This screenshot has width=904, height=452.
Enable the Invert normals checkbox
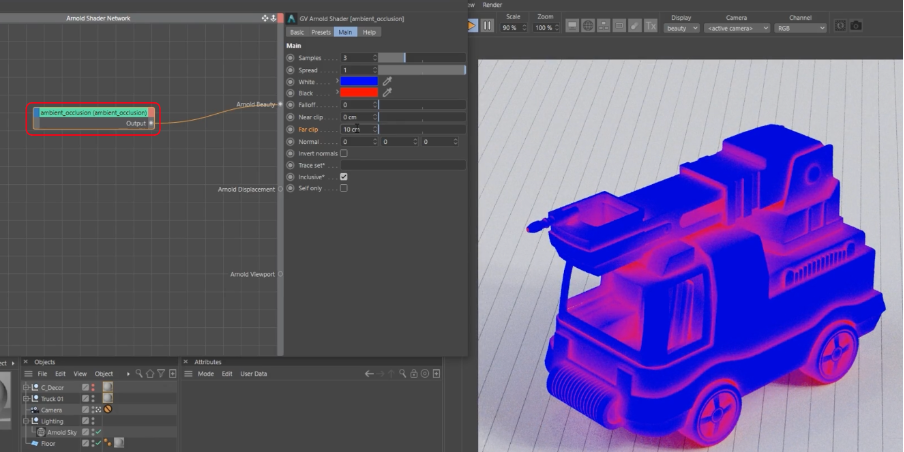344,153
